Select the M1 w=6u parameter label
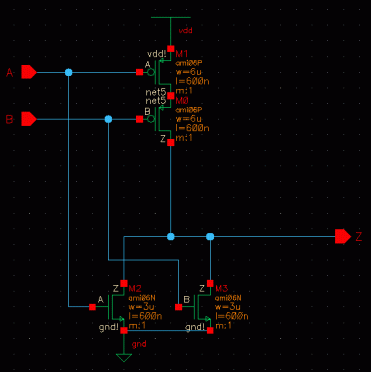 (x=189, y=72)
